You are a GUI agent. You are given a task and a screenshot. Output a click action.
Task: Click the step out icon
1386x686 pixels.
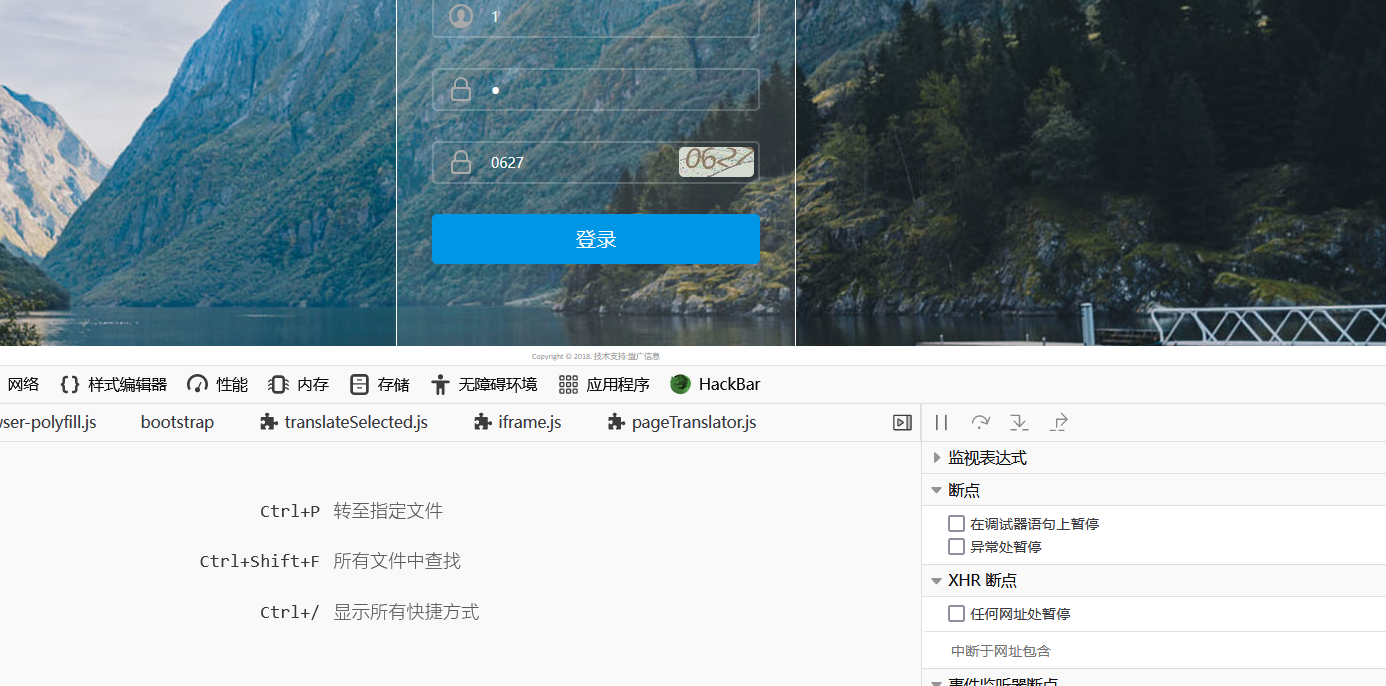click(x=1059, y=423)
